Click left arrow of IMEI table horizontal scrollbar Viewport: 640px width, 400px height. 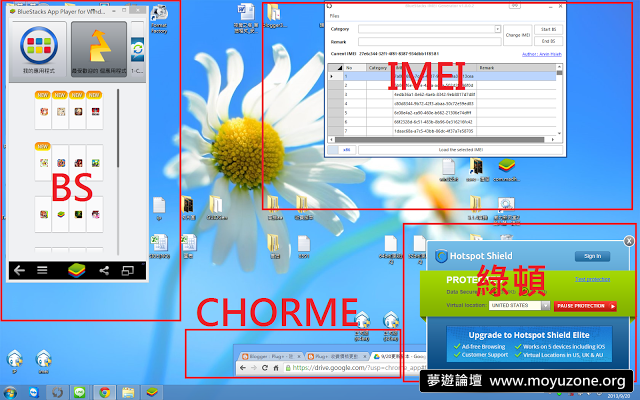pyautogui.click(x=331, y=140)
